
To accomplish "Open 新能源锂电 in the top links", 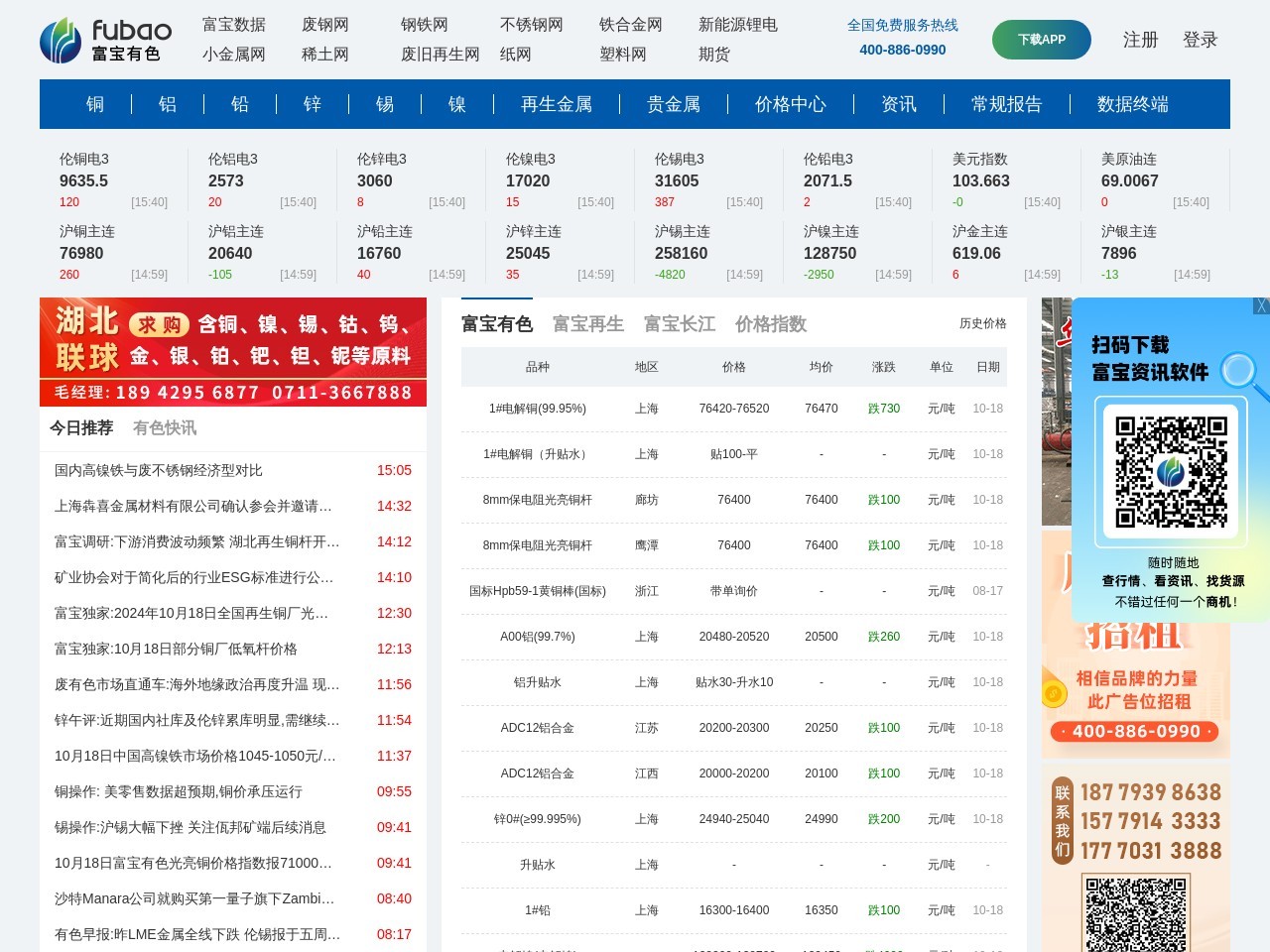I will point(737,25).
